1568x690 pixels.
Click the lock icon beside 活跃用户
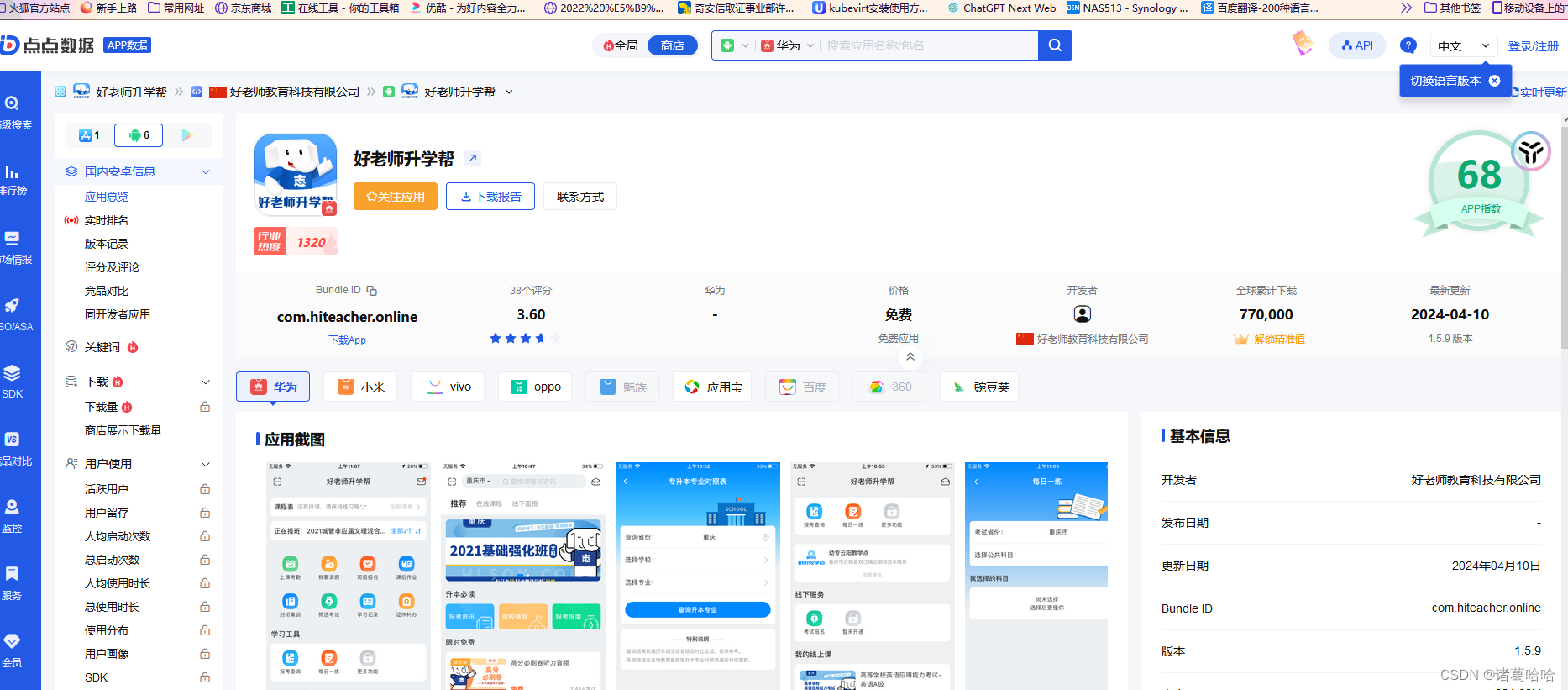205,489
